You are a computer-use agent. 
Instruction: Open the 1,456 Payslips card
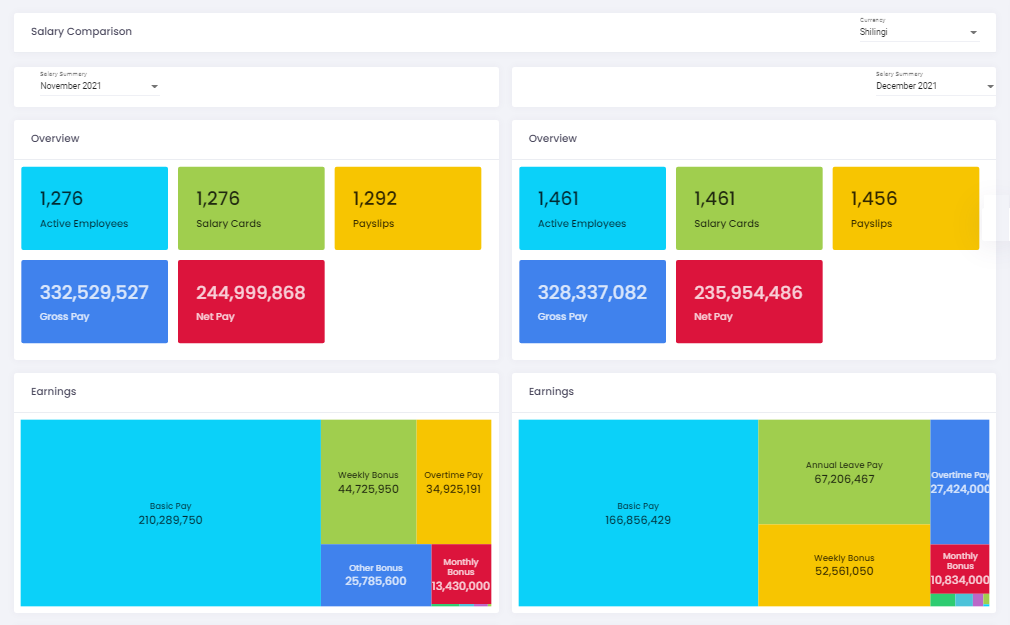(x=906, y=208)
